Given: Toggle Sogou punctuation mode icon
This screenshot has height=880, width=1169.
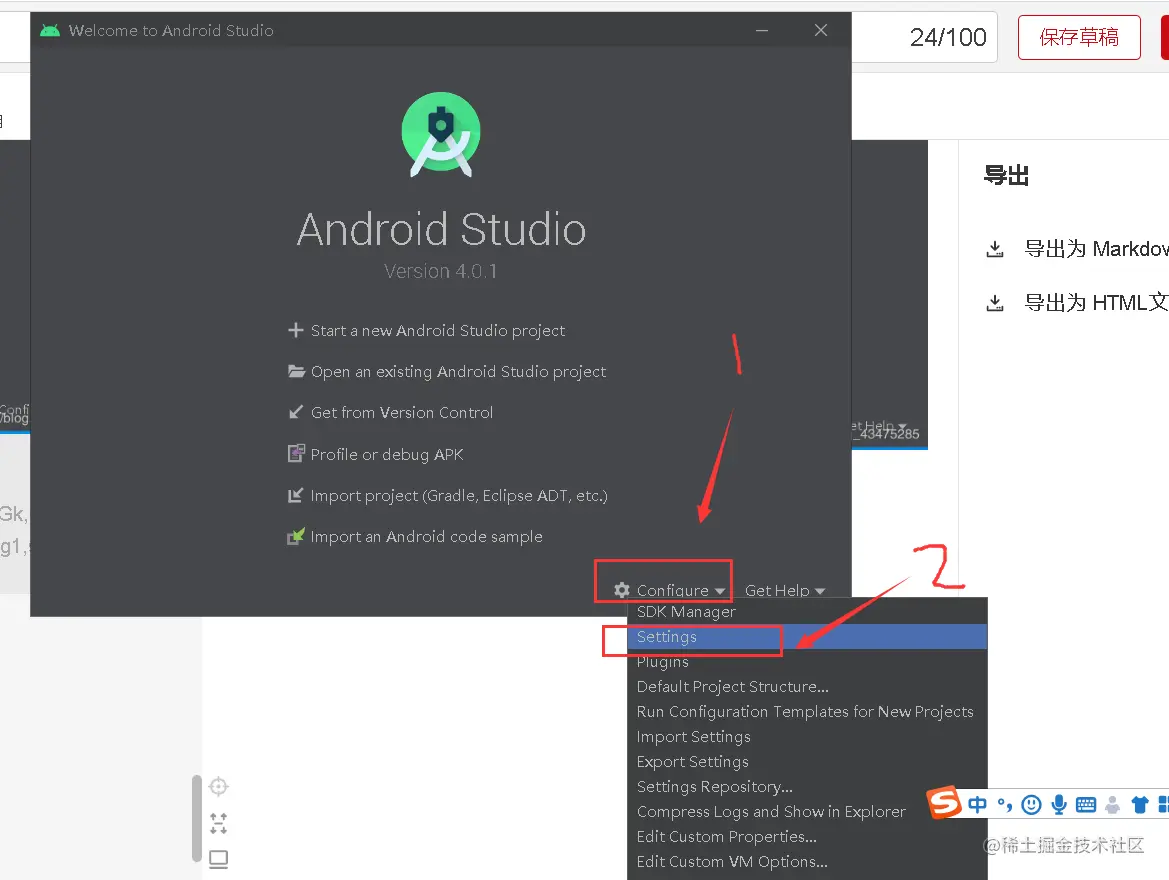Looking at the screenshot, I should [1005, 805].
